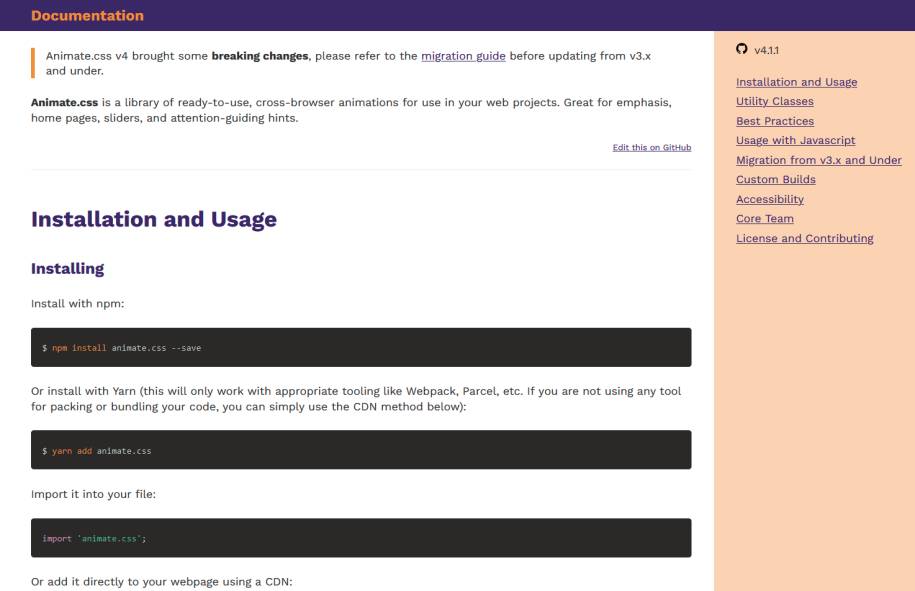Go to Custom Builds section
Image resolution: width=915 pixels, height=591 pixels.
click(x=776, y=180)
